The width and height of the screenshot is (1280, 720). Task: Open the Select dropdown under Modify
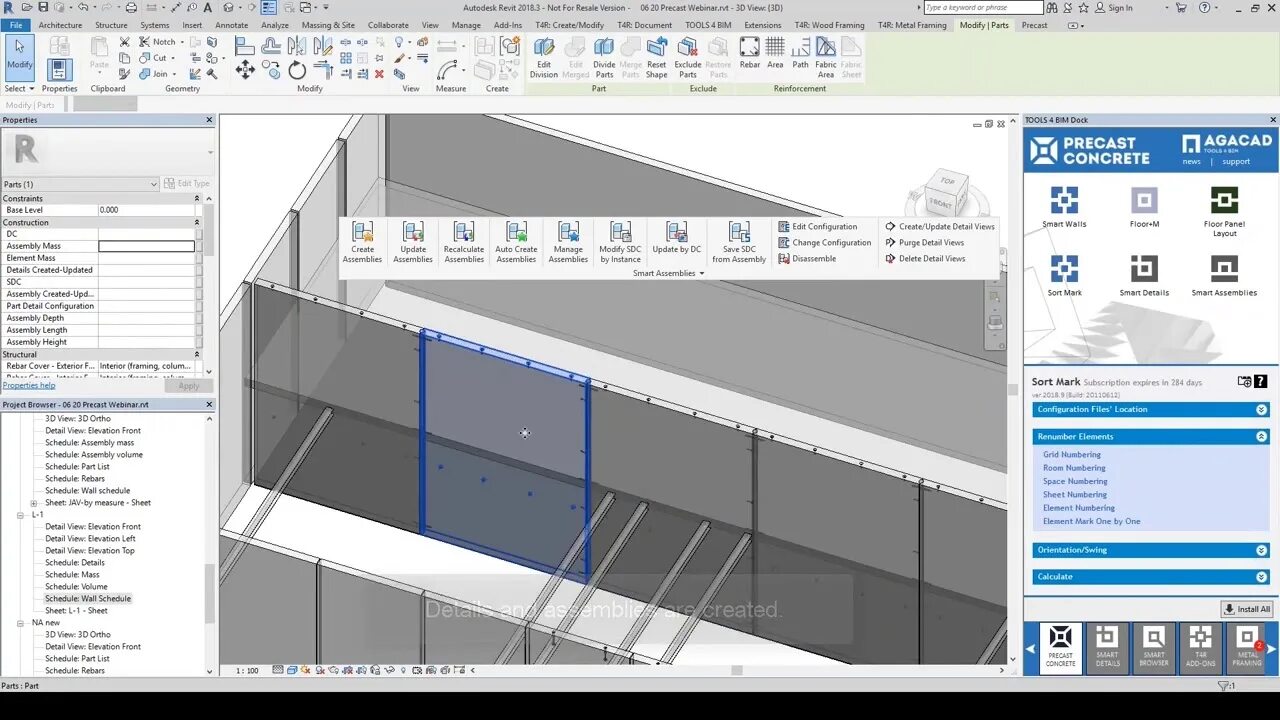point(19,88)
